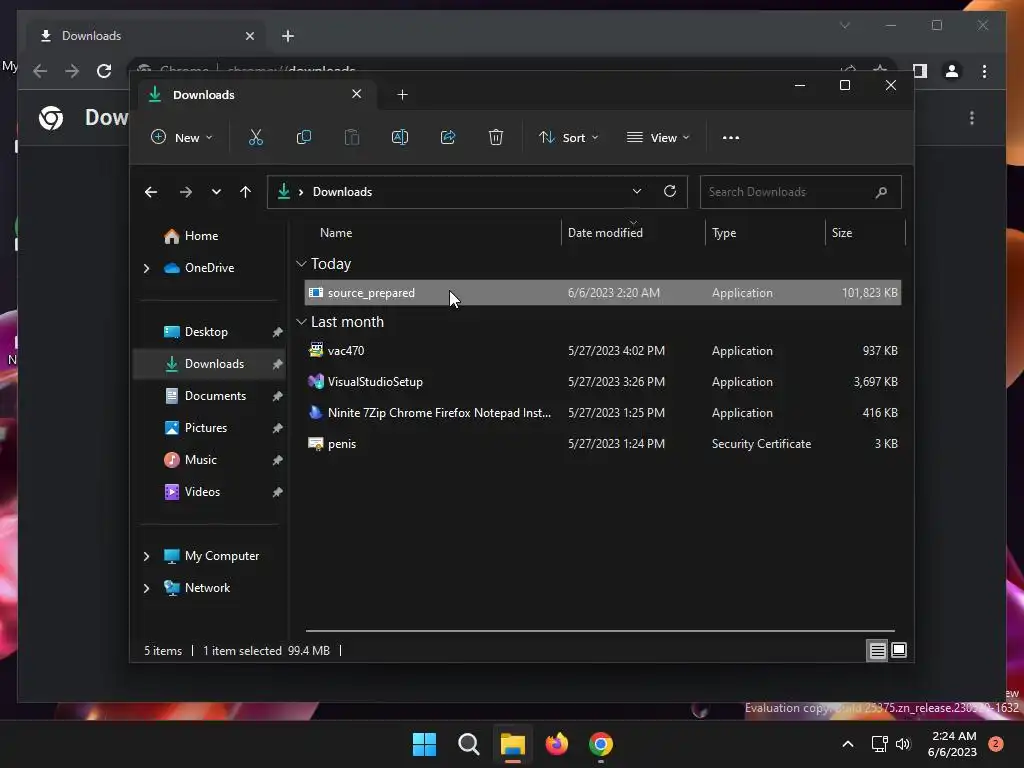Switch to large thumbnails view icon
The height and width of the screenshot is (768, 1024).
(x=899, y=650)
